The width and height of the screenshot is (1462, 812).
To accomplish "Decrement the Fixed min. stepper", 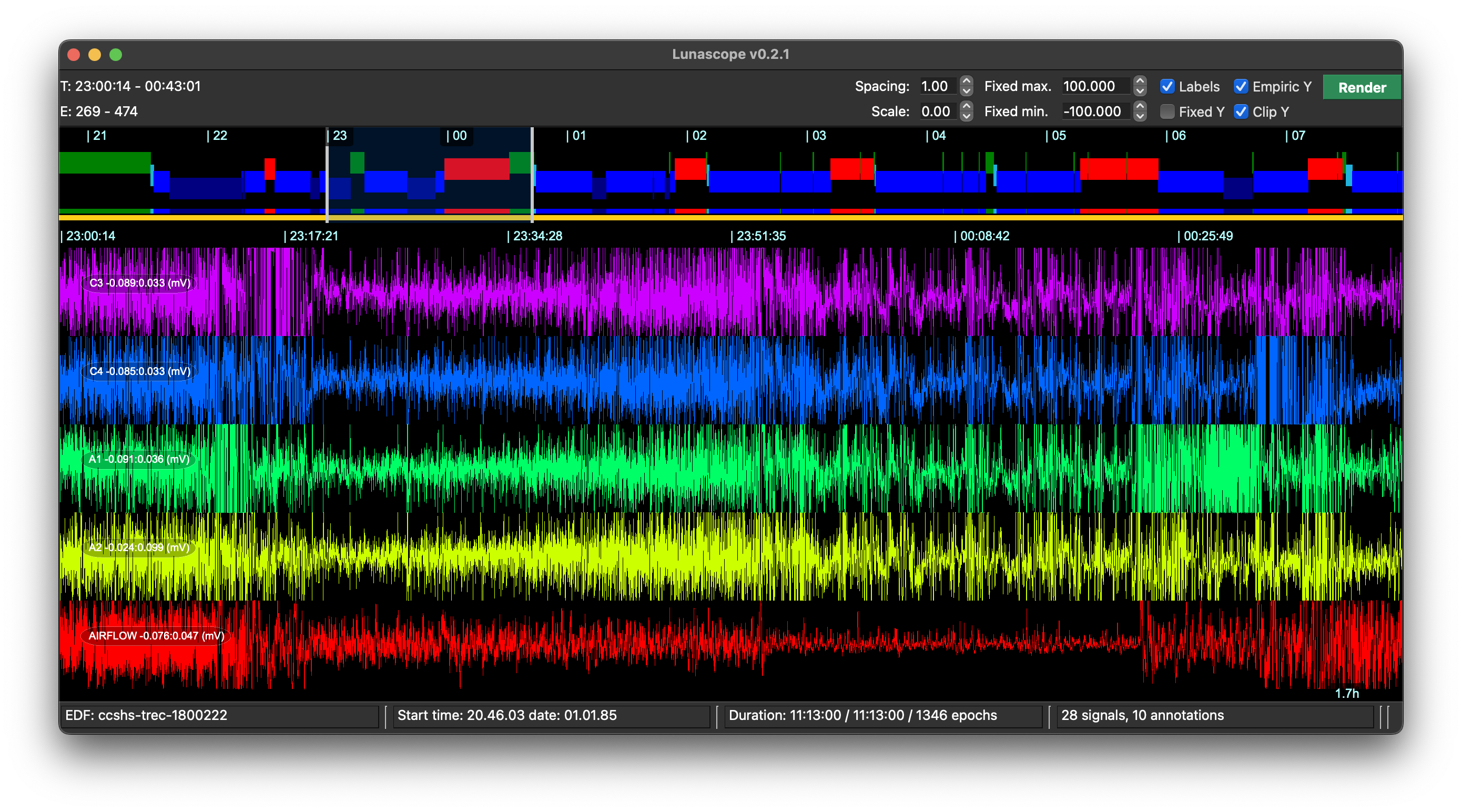I will 1140,116.
